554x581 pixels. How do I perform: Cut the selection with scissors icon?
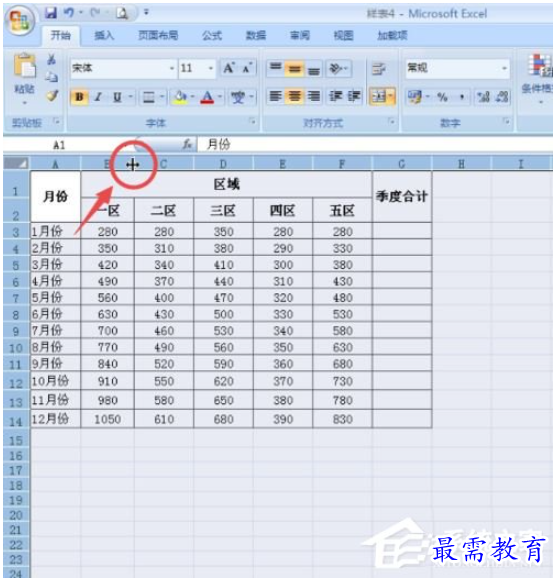pos(52,59)
